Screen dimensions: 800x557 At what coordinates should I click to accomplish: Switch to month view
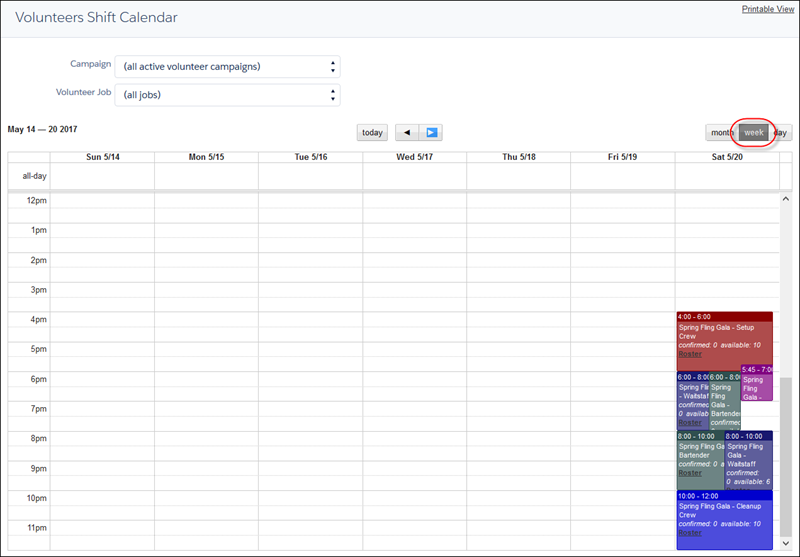tap(719, 133)
